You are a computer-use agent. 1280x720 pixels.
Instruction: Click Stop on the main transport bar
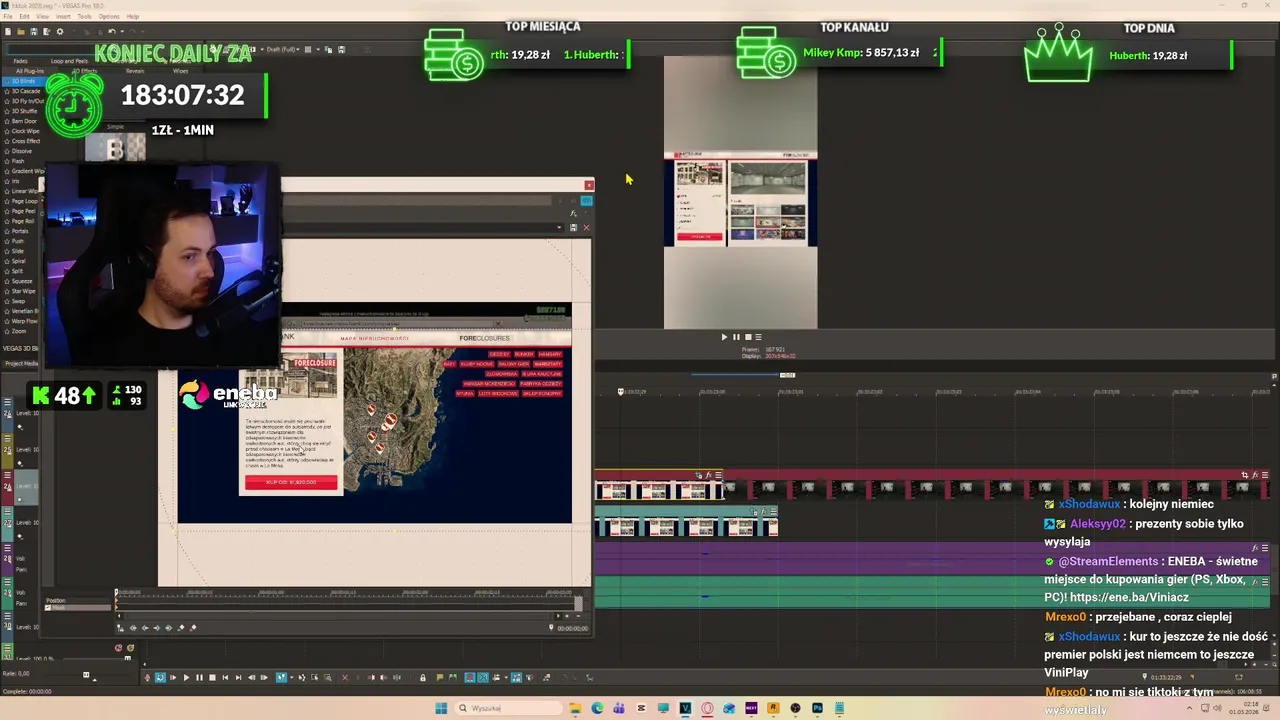[x=212, y=678]
